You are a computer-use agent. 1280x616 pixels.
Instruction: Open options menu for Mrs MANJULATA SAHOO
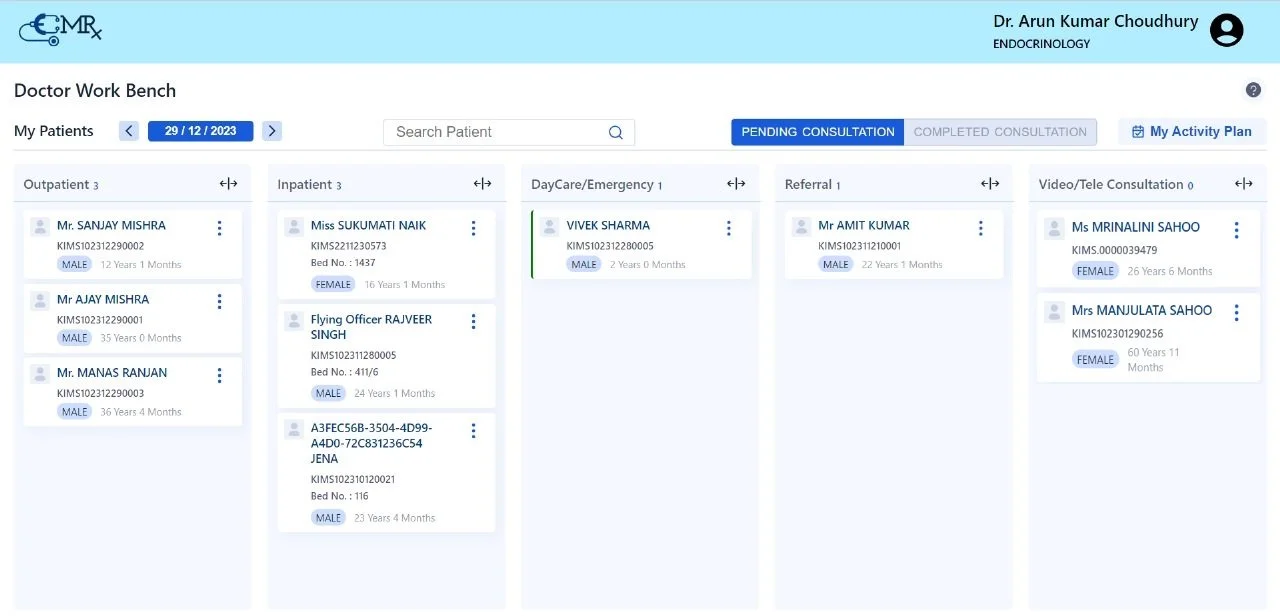(1237, 313)
